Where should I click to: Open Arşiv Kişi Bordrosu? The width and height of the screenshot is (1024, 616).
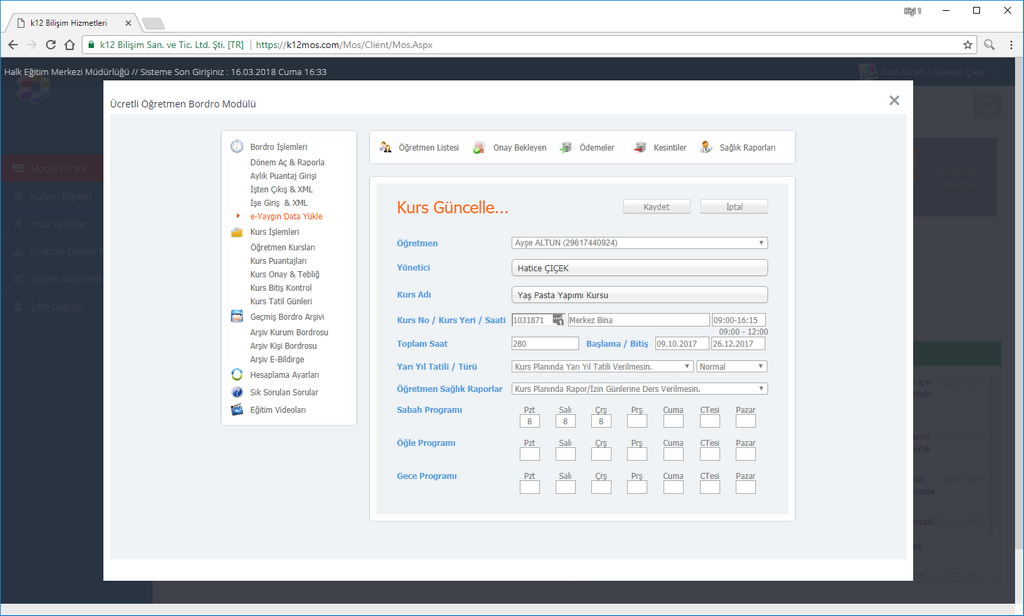tap(283, 346)
